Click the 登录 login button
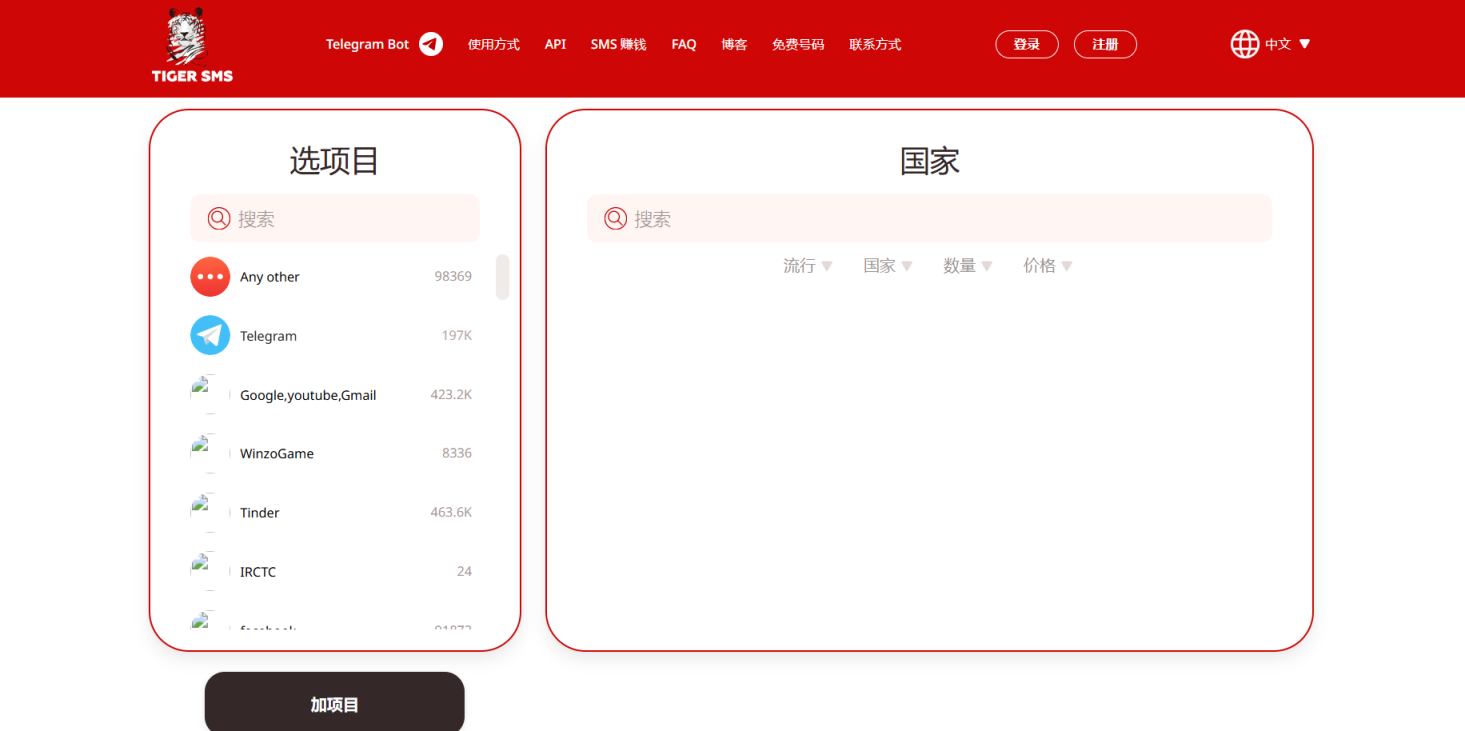The height and width of the screenshot is (731, 1465). (x=1026, y=45)
